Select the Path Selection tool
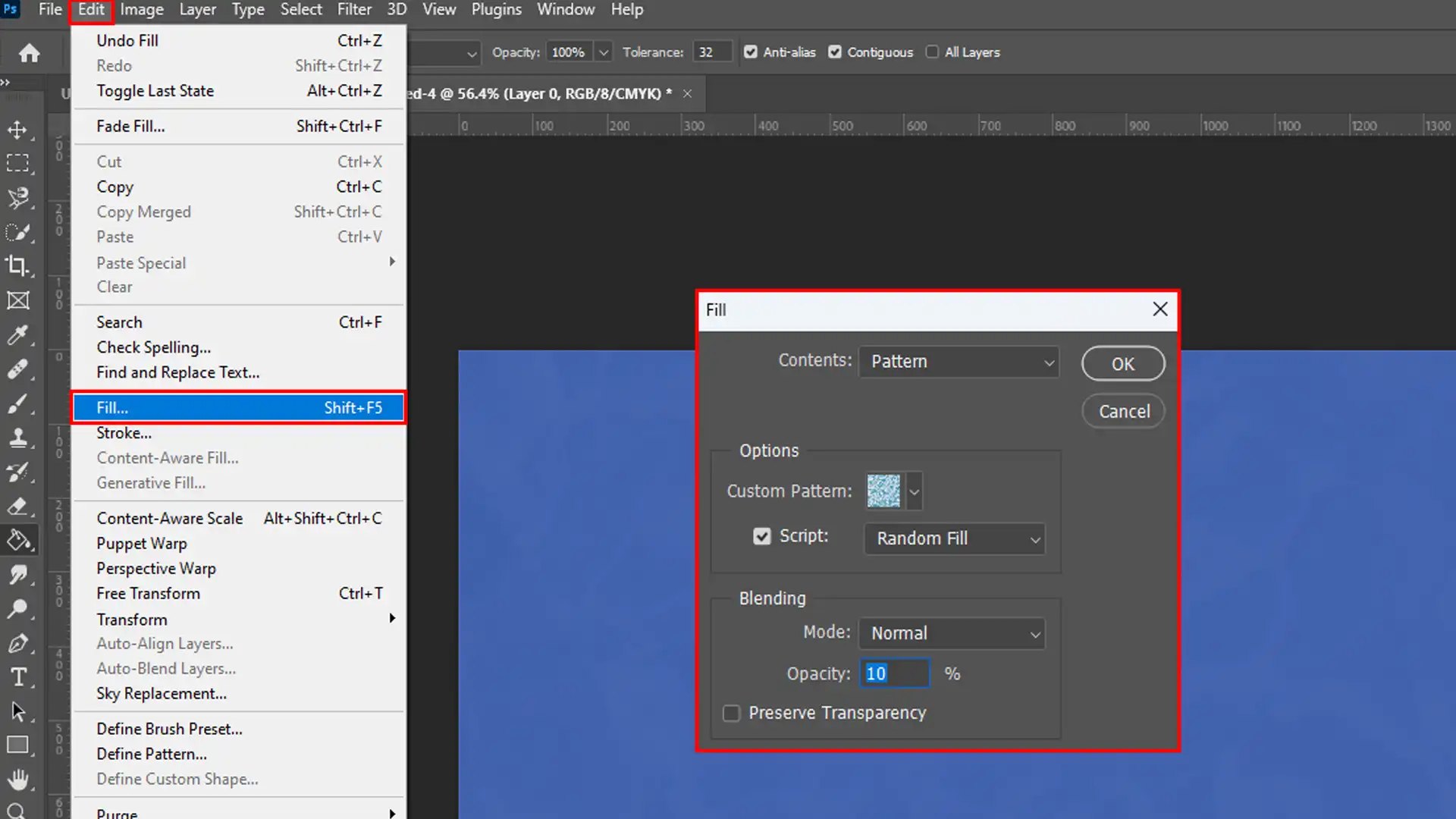Screen dimensions: 1456x819 coord(18,711)
